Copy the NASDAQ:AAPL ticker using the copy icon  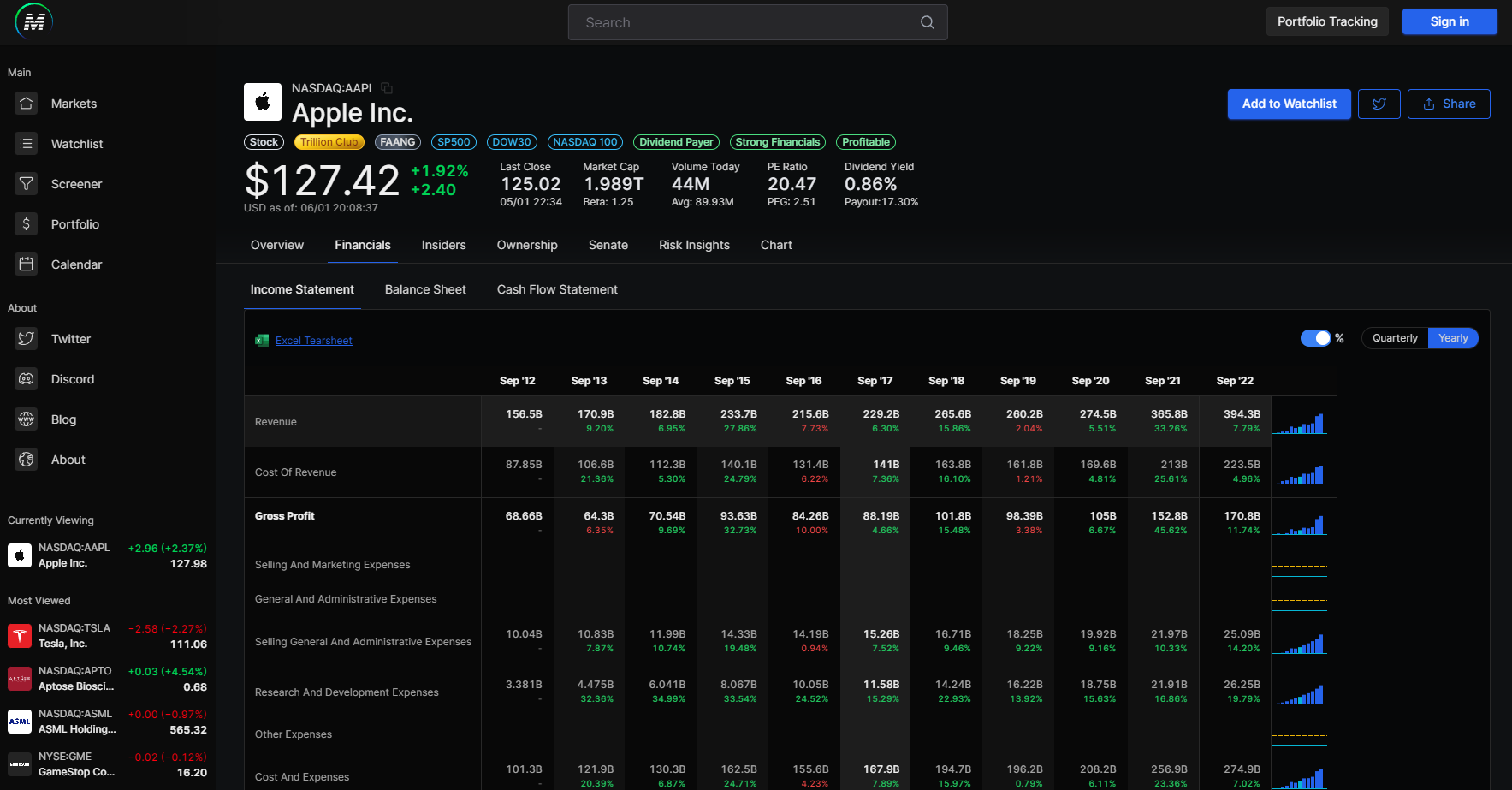coord(386,87)
